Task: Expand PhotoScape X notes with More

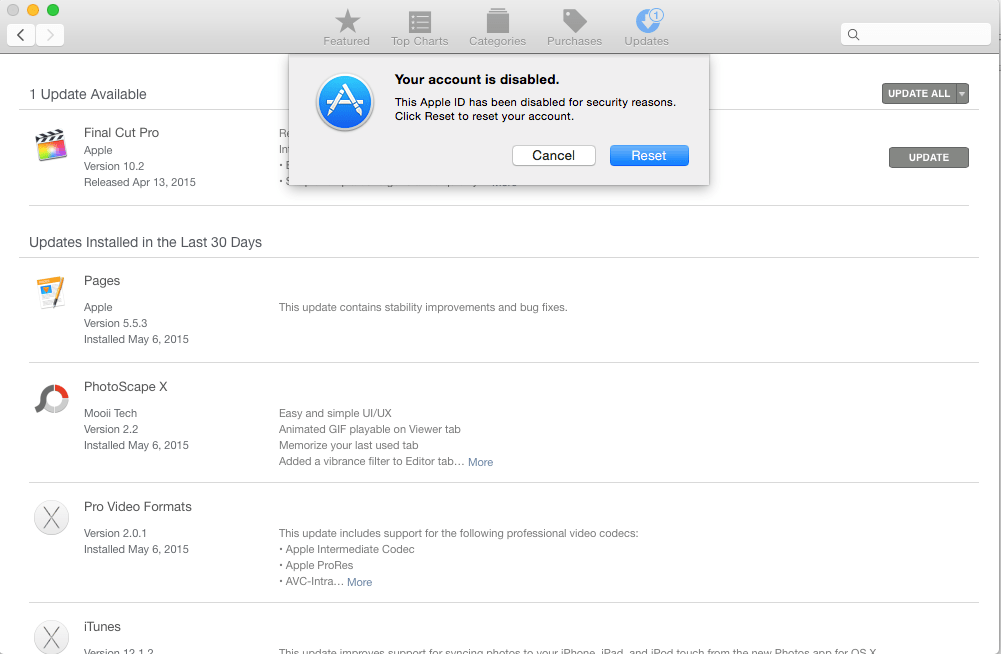Action: pos(480,462)
